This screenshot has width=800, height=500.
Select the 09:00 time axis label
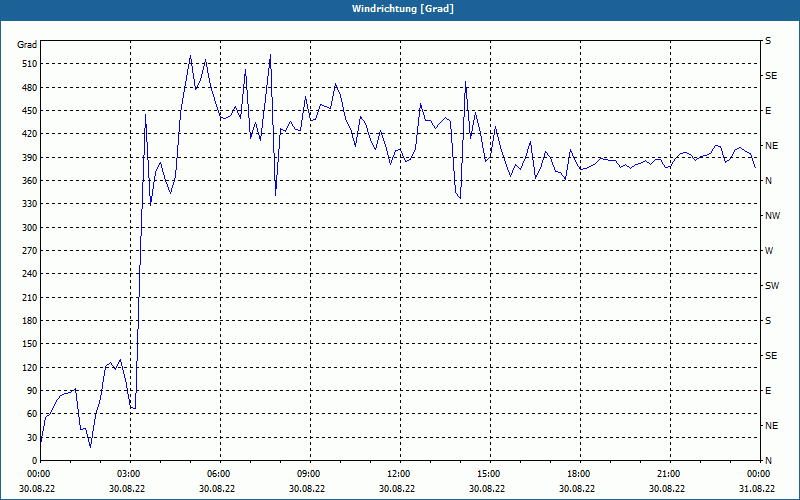(x=310, y=474)
